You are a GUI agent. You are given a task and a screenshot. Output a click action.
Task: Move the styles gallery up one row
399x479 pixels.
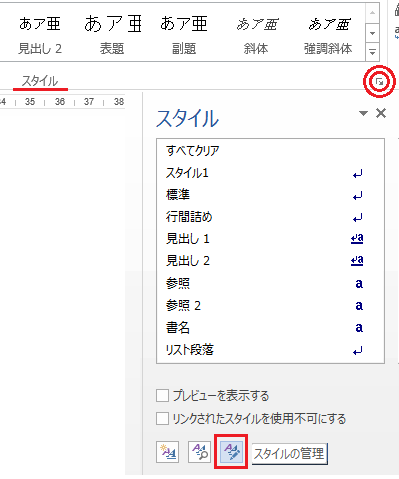click(x=373, y=13)
